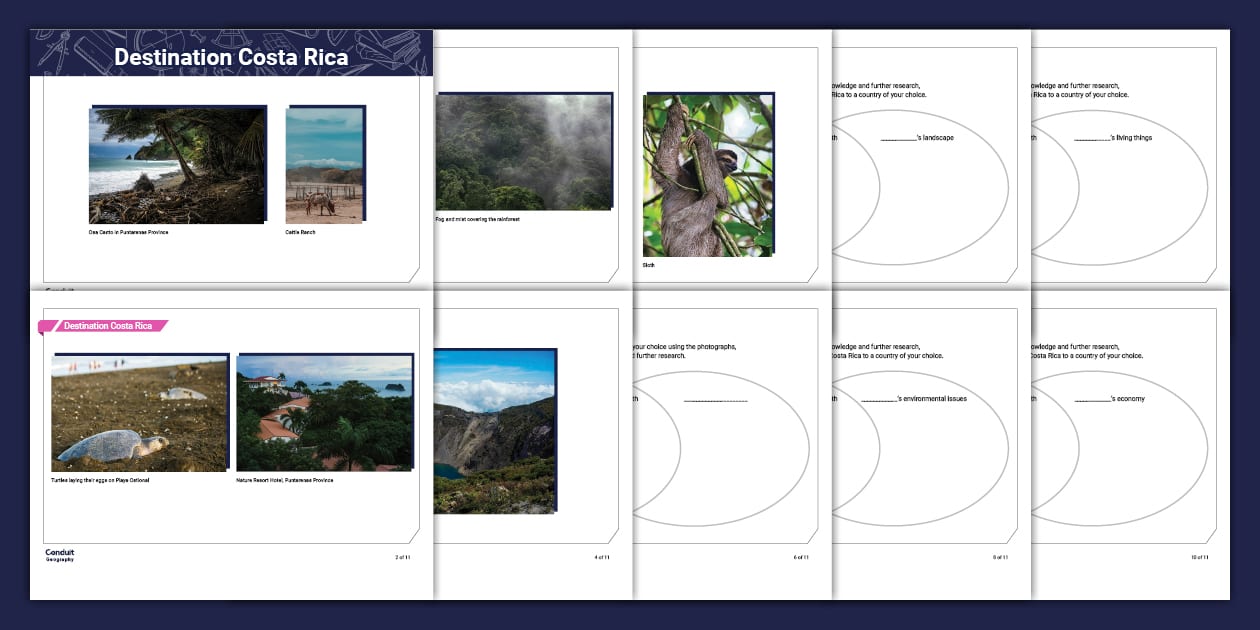Click the volcanic crater lake photo
The height and width of the screenshot is (630, 1260).
(509, 435)
